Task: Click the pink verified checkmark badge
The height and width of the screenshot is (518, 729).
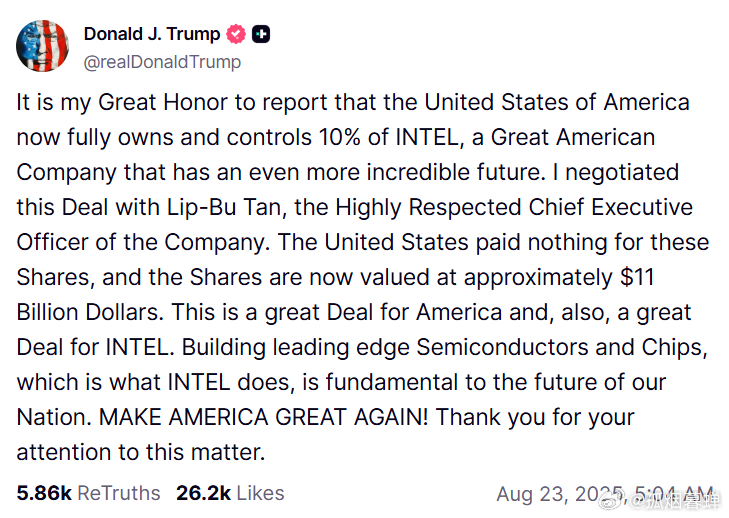Action: [x=236, y=34]
